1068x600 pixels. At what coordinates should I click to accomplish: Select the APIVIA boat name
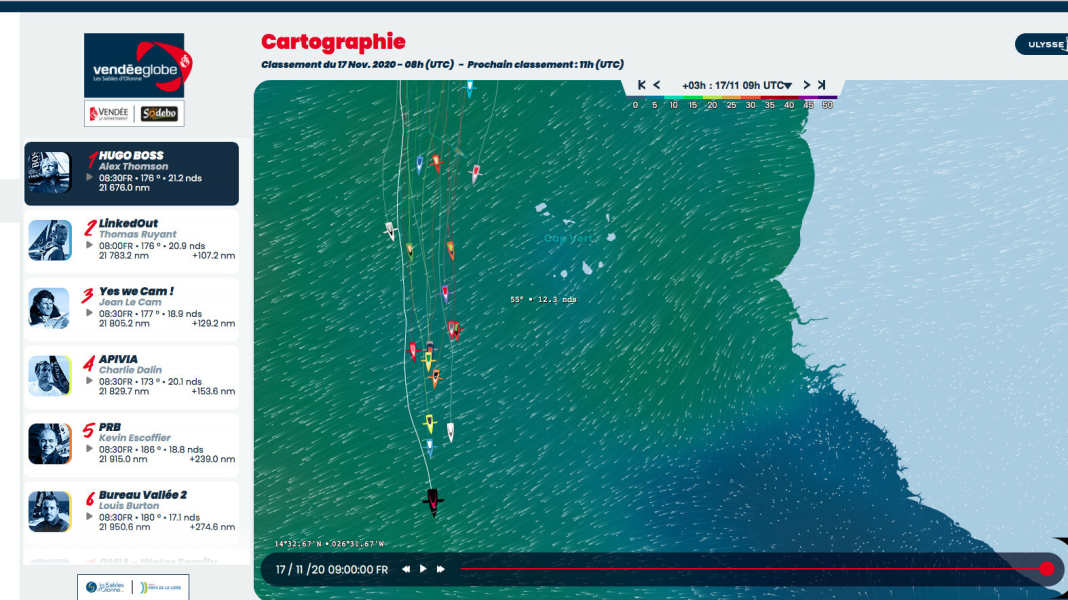tap(119, 359)
